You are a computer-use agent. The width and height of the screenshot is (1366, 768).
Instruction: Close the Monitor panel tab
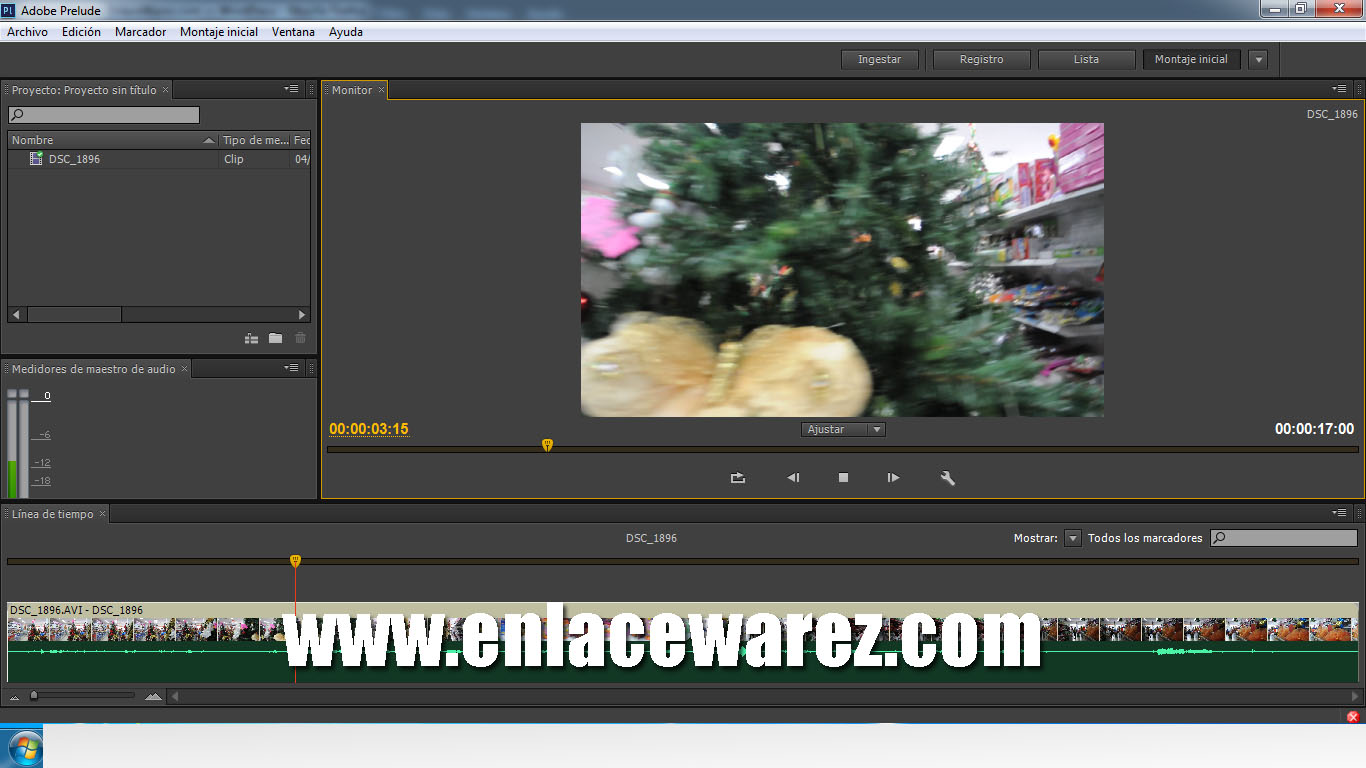tap(381, 90)
